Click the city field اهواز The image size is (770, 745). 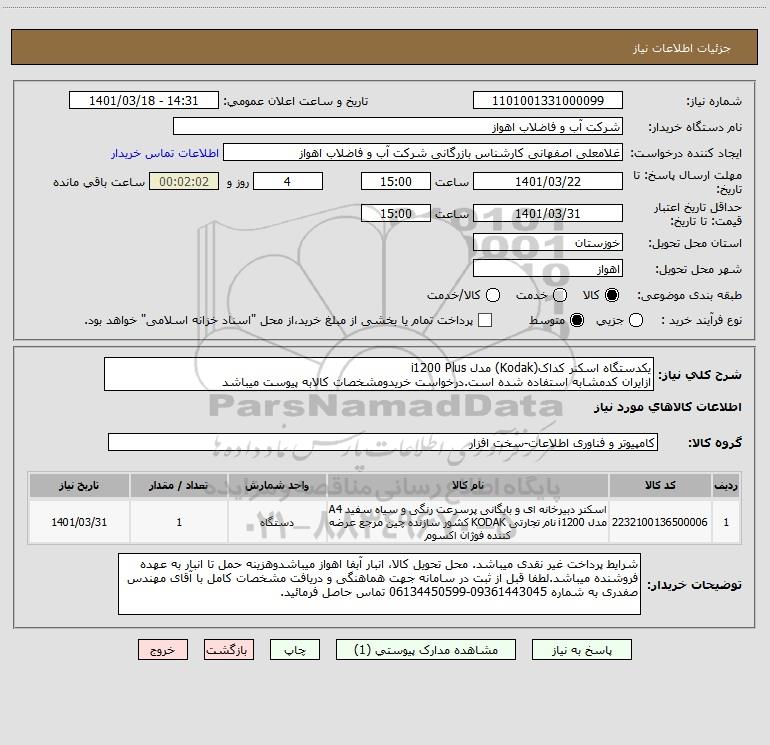pyautogui.click(x=548, y=269)
